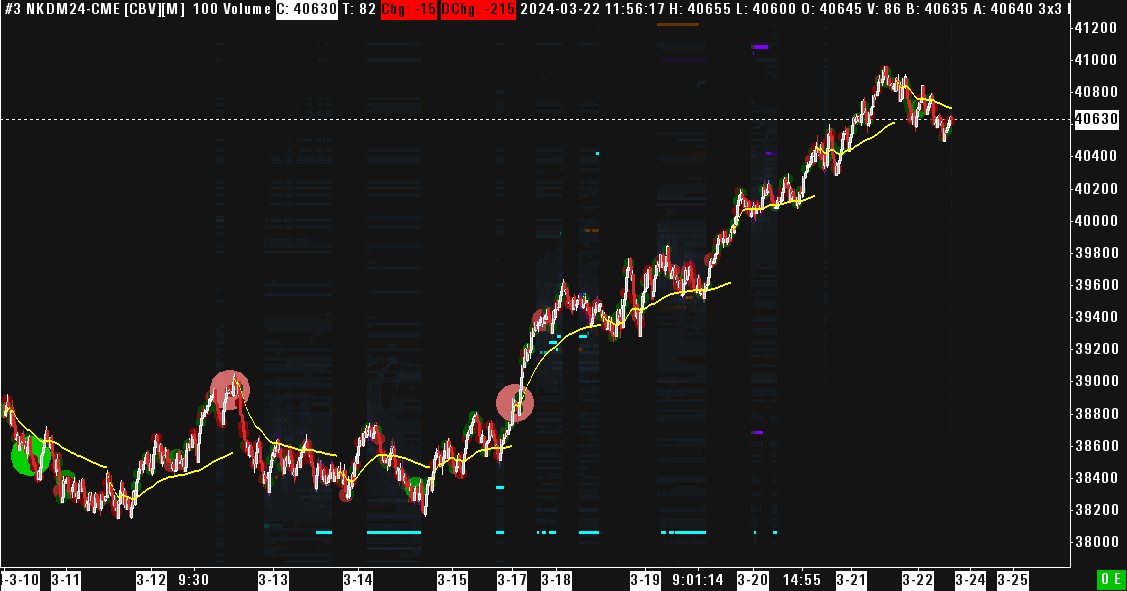Screen dimensions: 1127x591
Task: Click the green 'O E' indicator box
Action: click(1111, 579)
